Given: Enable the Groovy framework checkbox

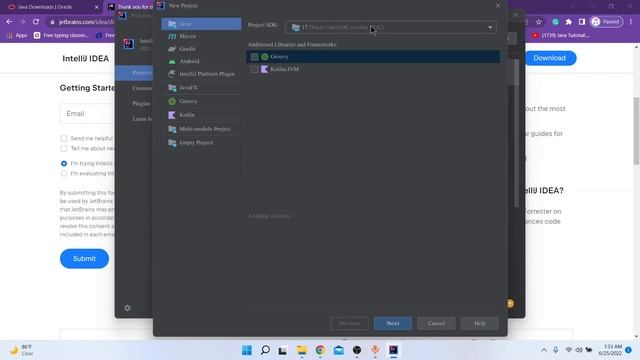Looking at the screenshot, I should tap(254, 57).
